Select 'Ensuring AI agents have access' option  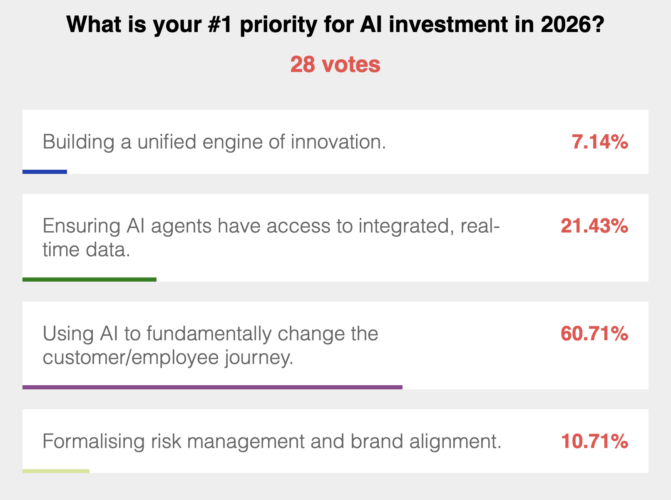(x=335, y=238)
